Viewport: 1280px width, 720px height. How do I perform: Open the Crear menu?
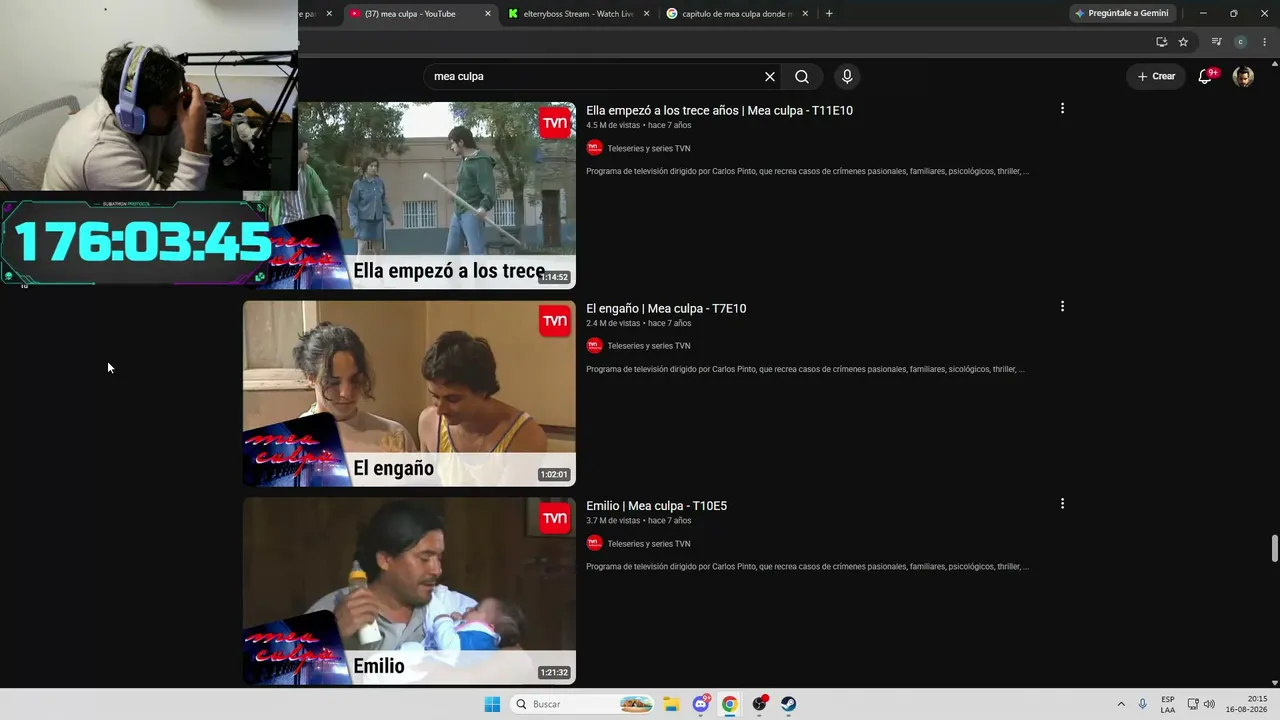point(1156,77)
